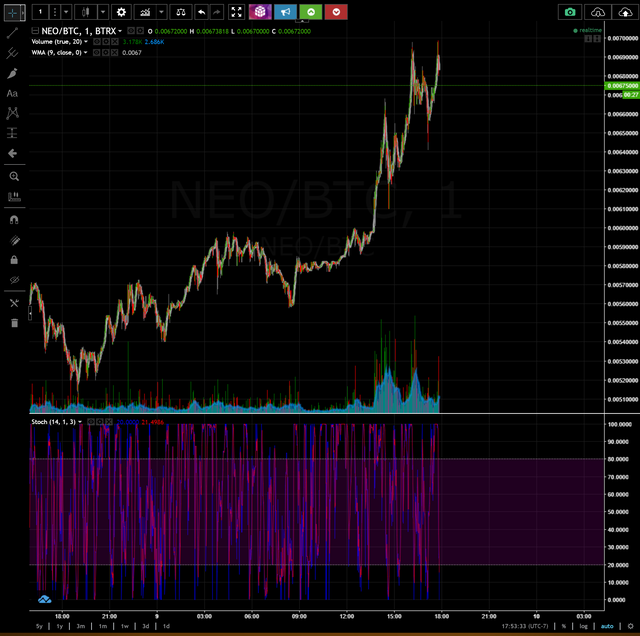Open Volume indicator settings icon
The height and width of the screenshot is (636, 640).
[x=106, y=42]
